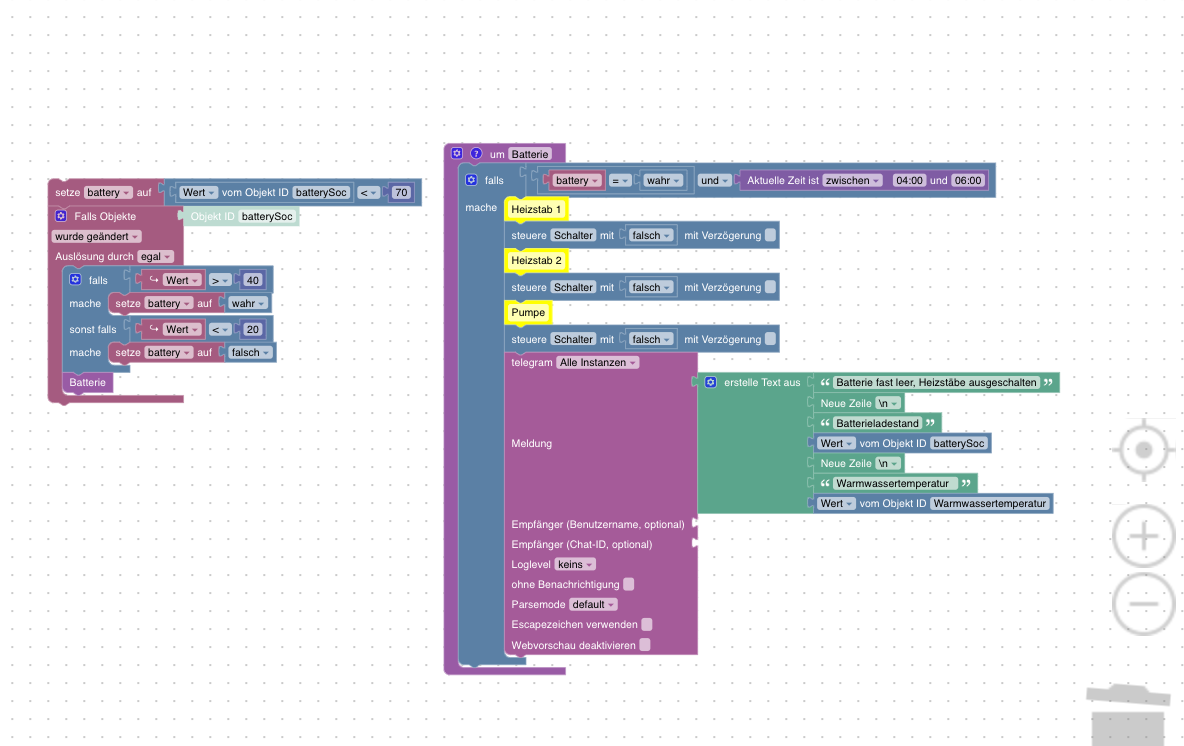This screenshot has width=1184, height=746.
Task: Zoom out with the minus circle icon
Action: point(1143,603)
